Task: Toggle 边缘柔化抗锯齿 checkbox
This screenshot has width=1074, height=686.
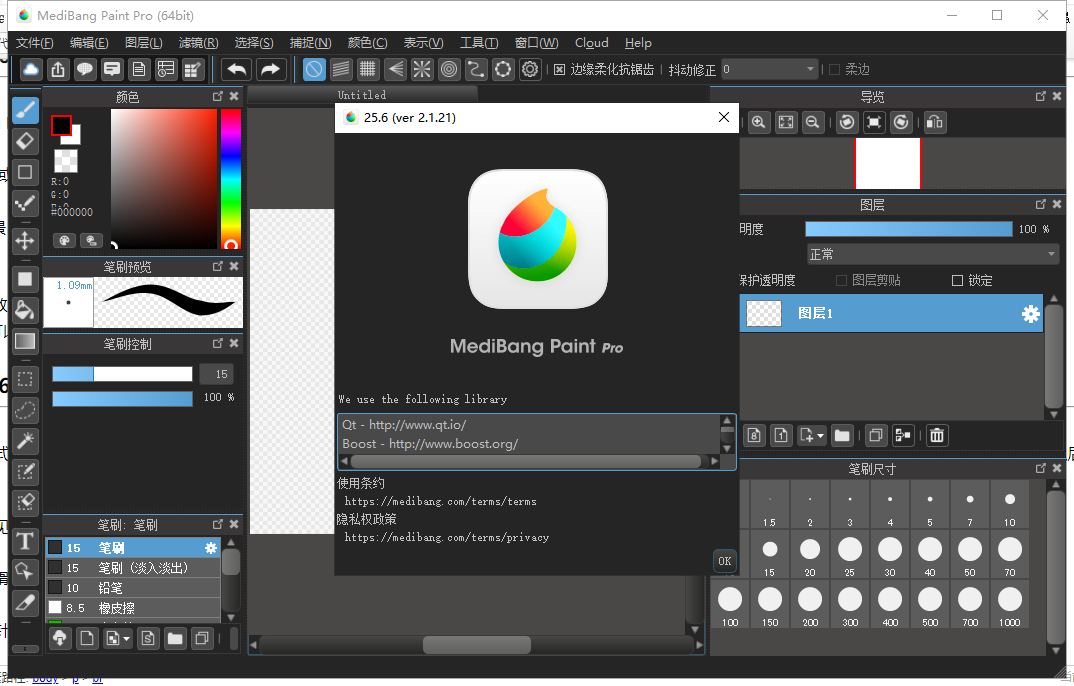Action: pos(560,69)
